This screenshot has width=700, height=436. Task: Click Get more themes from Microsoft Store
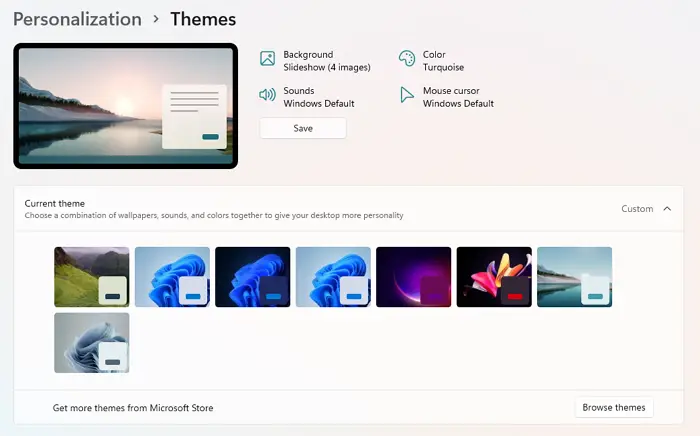coord(133,408)
